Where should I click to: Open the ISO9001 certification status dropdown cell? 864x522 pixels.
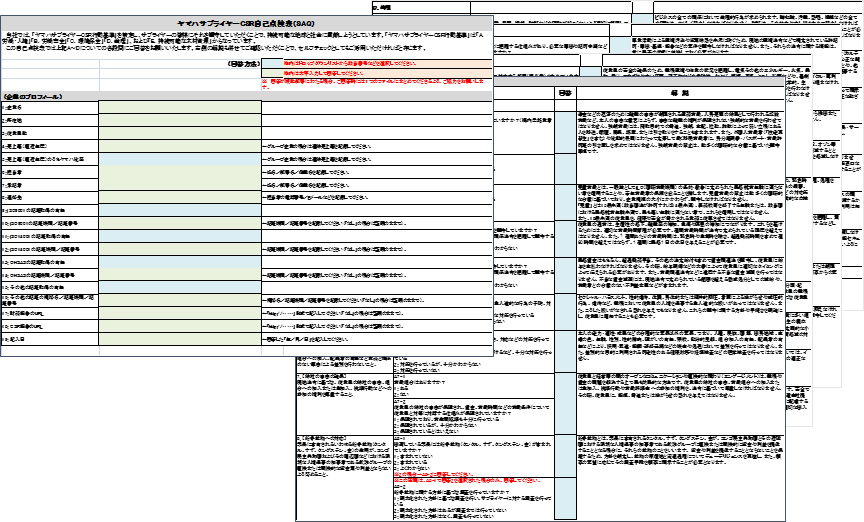[180, 212]
